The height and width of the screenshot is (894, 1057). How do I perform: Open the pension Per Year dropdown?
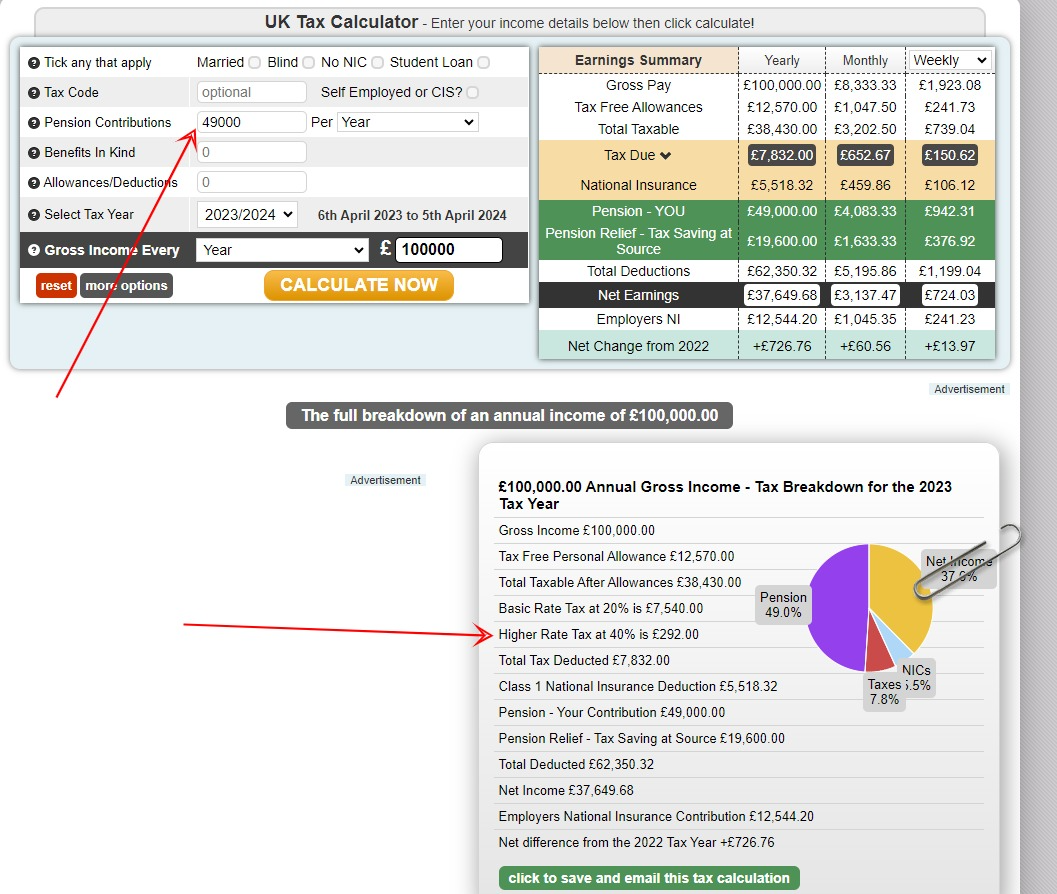407,122
